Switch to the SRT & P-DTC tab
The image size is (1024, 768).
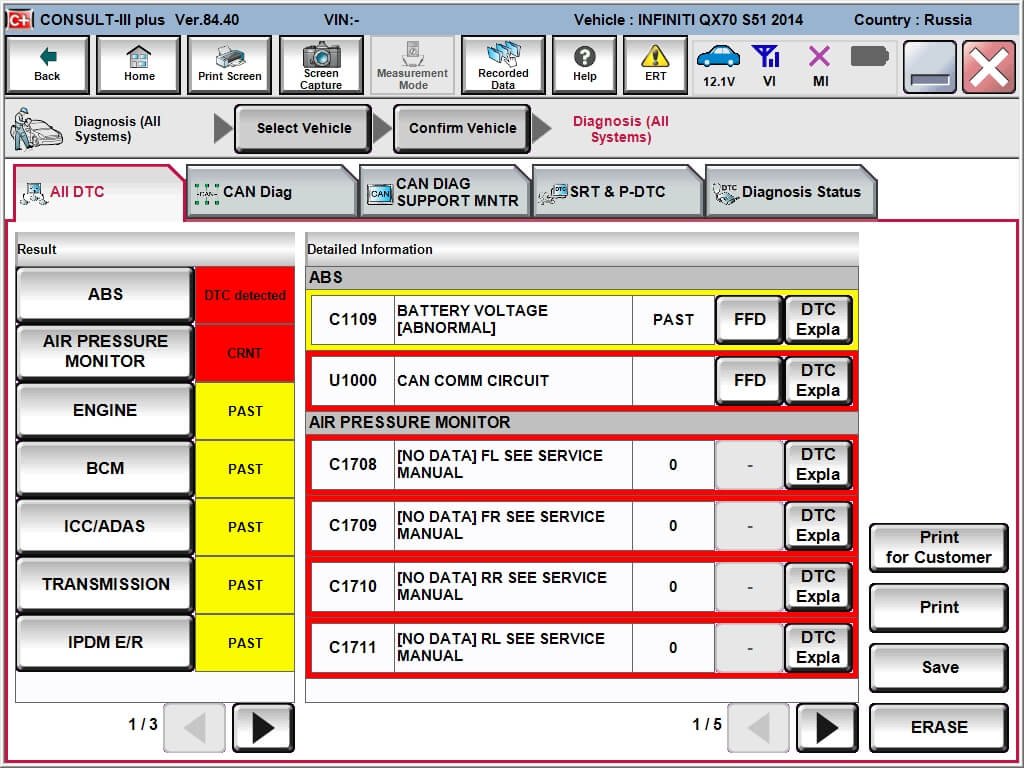click(617, 192)
